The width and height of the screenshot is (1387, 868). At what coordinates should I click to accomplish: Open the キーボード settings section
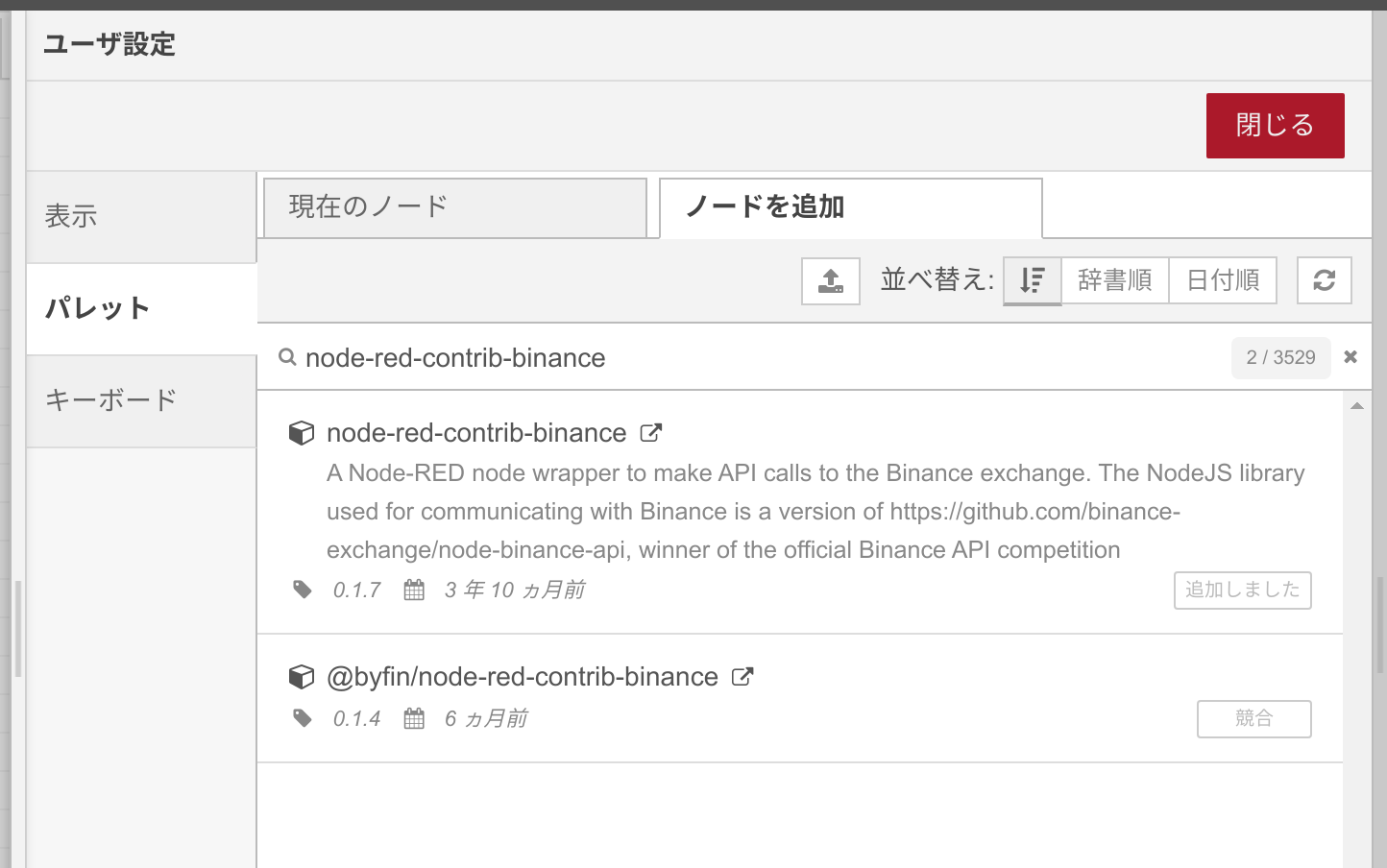pos(141,401)
